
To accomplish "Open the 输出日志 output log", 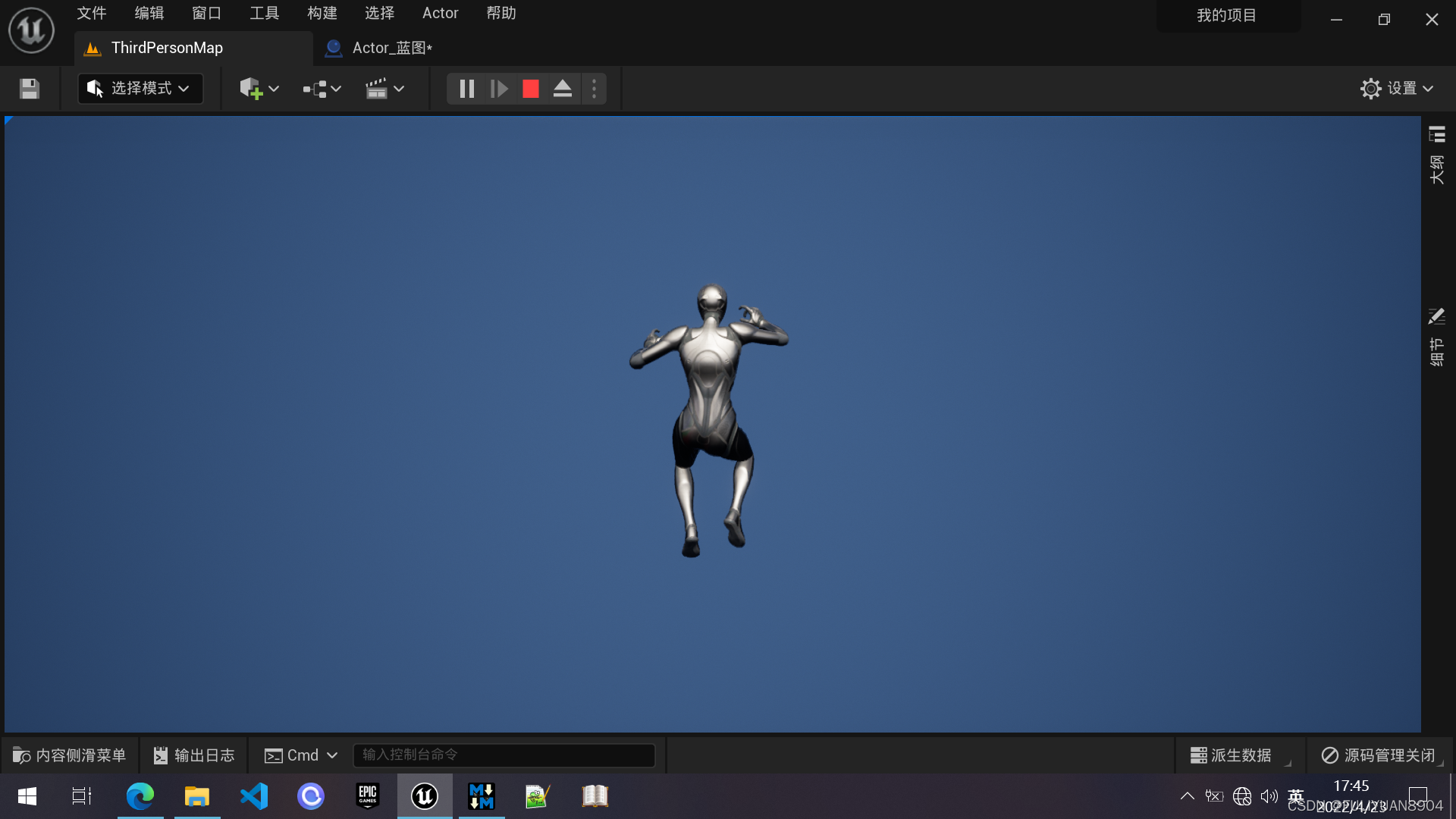I will (x=194, y=755).
